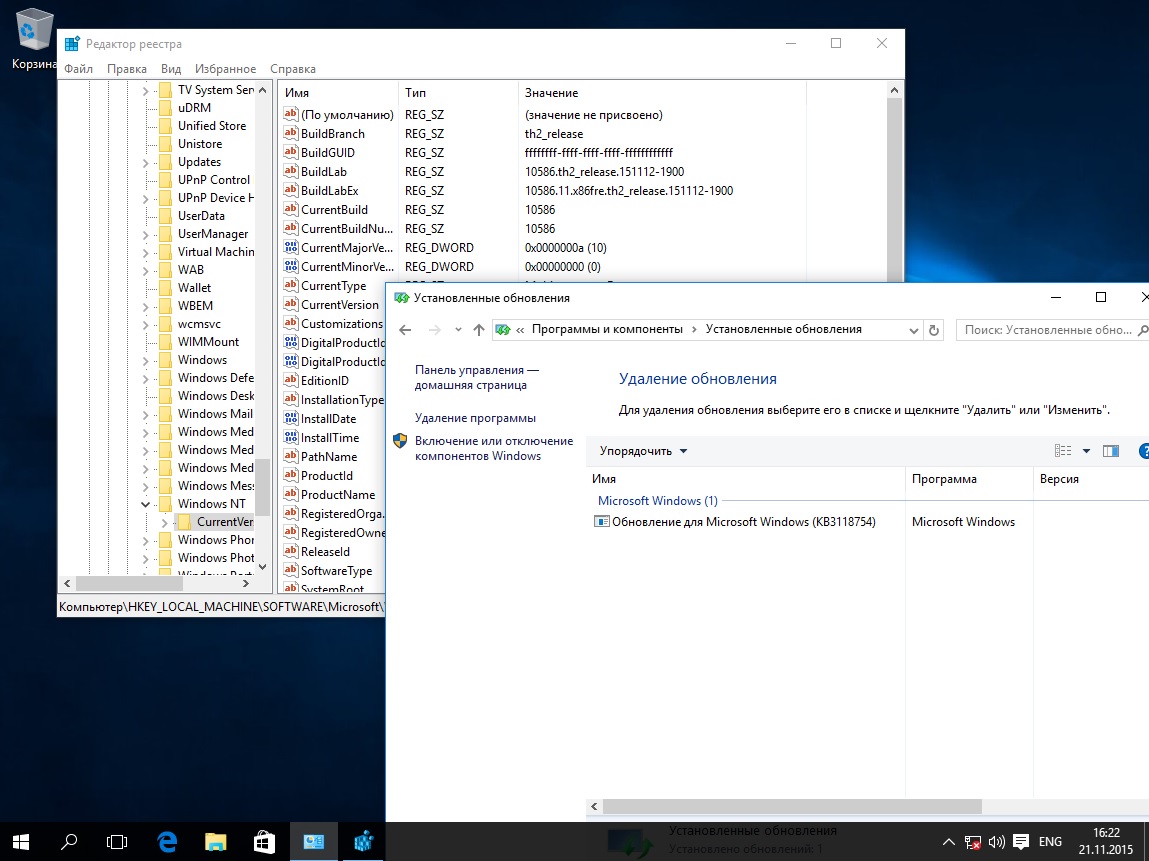Open the Избранное menu in Registry Editor
This screenshot has width=1149, height=861.
[226, 69]
